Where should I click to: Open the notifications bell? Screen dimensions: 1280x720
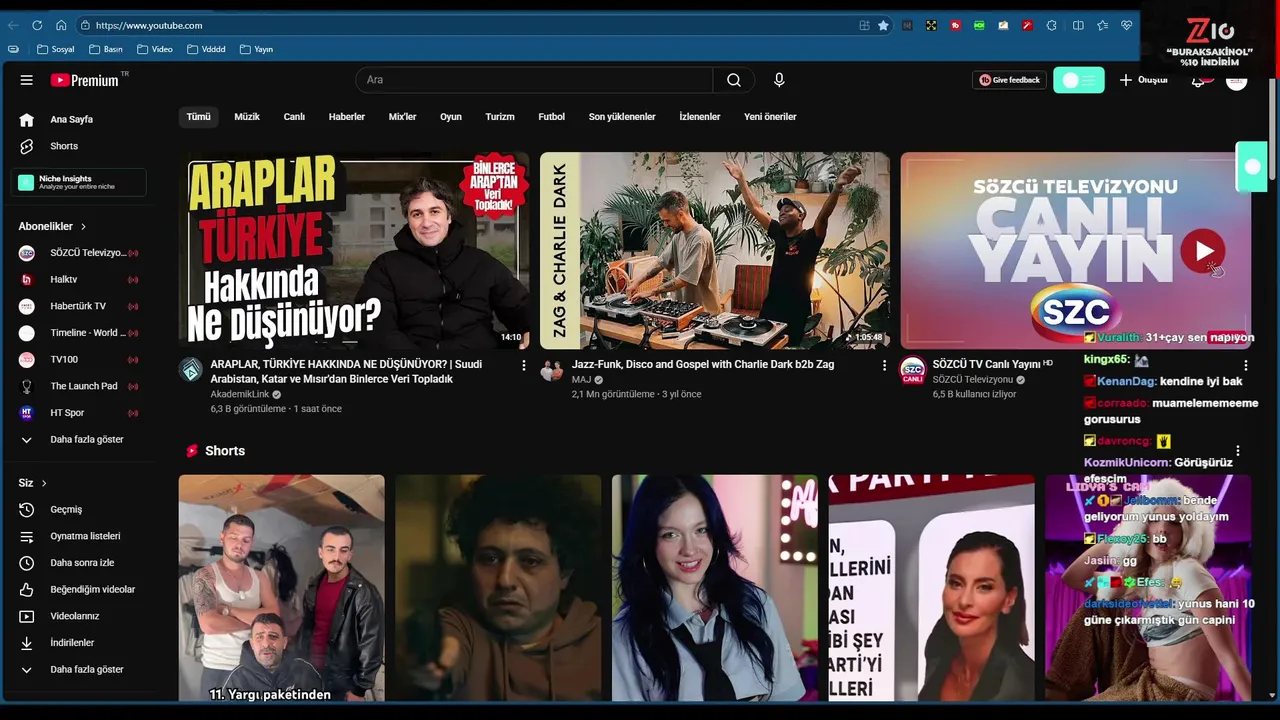1198,80
